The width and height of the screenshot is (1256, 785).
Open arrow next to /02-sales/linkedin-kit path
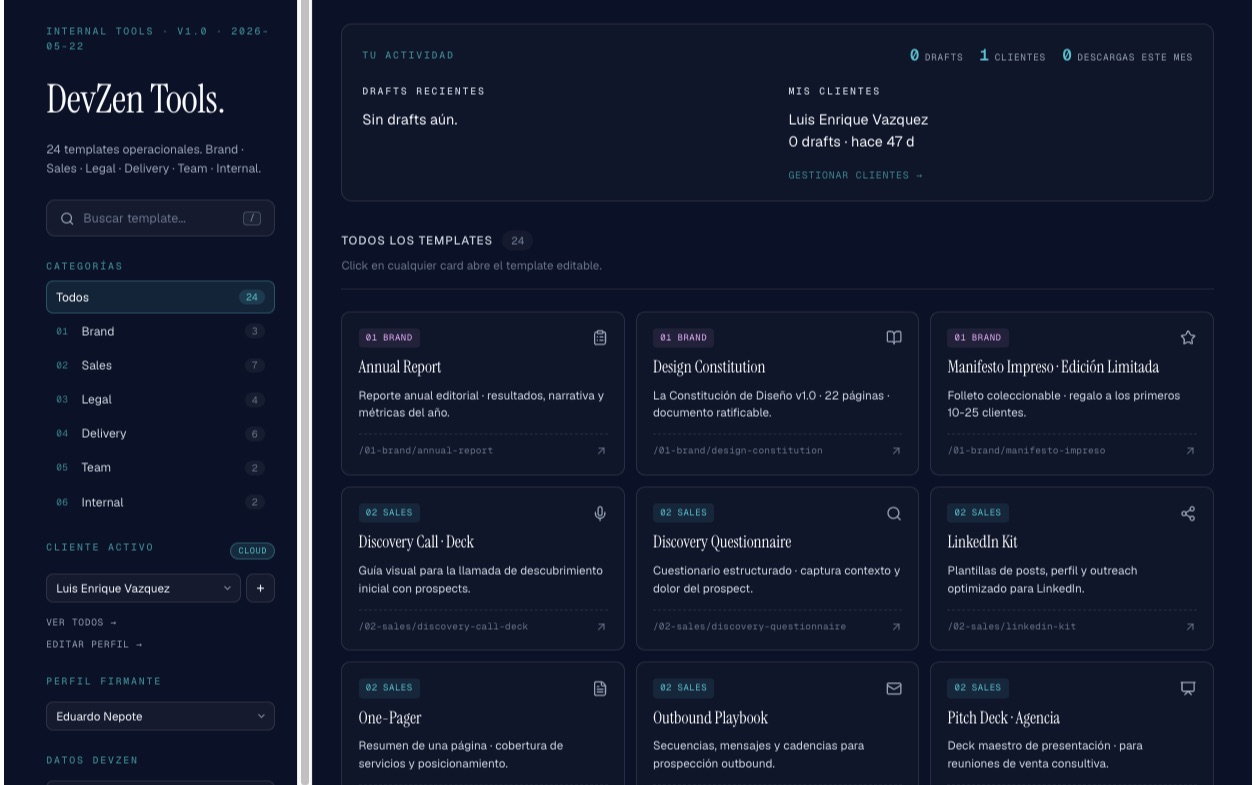point(1190,627)
